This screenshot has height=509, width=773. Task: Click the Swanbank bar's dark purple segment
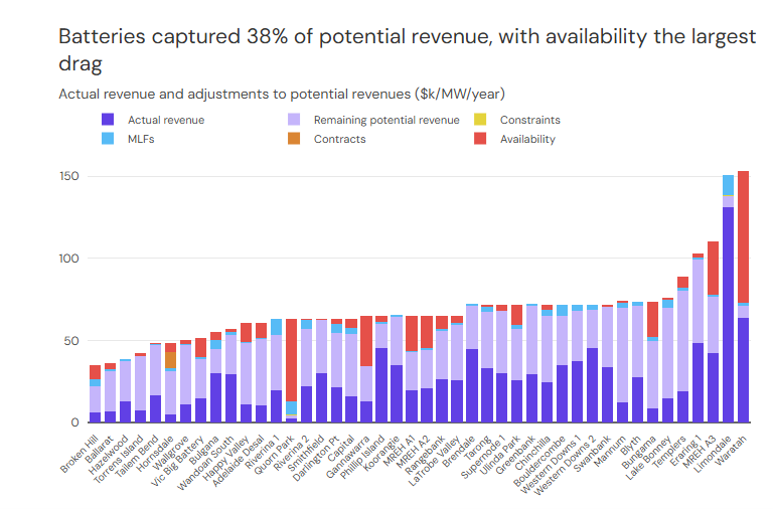(608, 395)
